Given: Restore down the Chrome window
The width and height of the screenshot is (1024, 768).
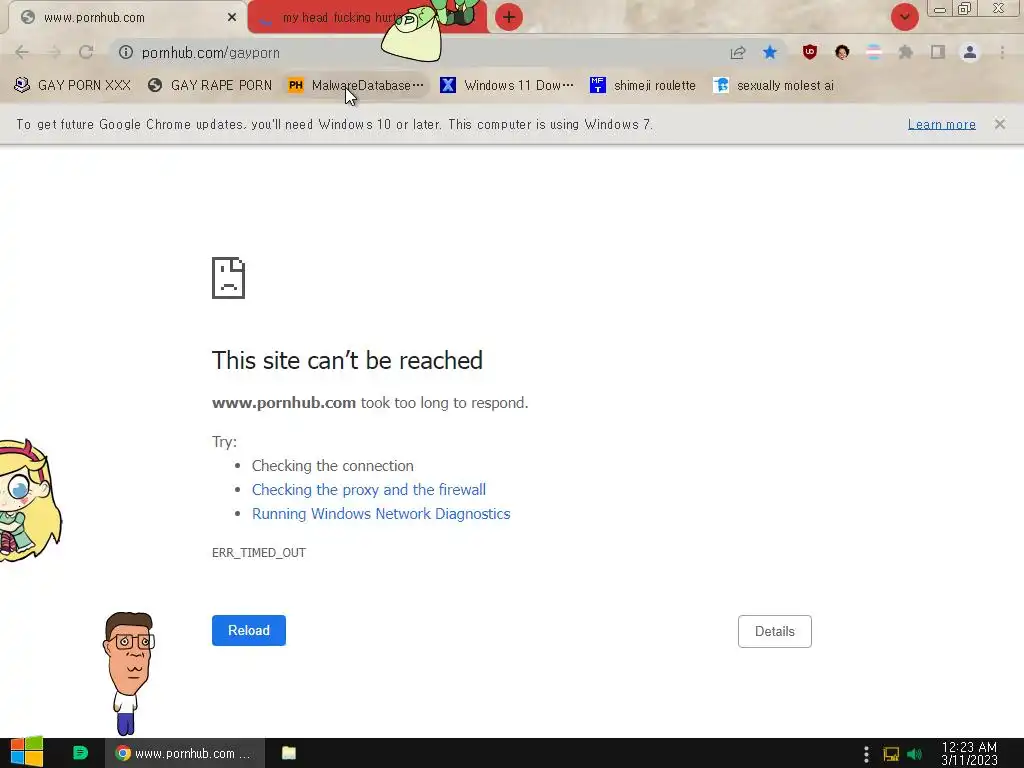Looking at the screenshot, I should click(x=965, y=9).
